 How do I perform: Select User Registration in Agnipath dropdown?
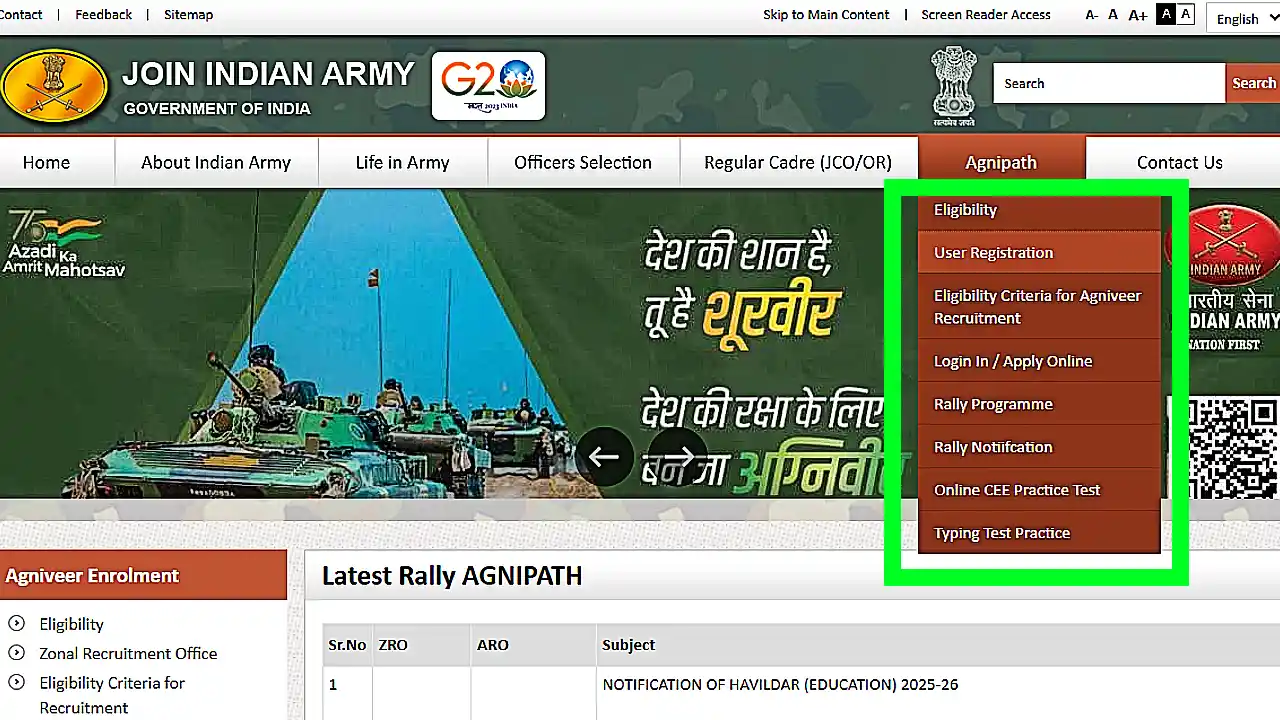pos(1039,253)
